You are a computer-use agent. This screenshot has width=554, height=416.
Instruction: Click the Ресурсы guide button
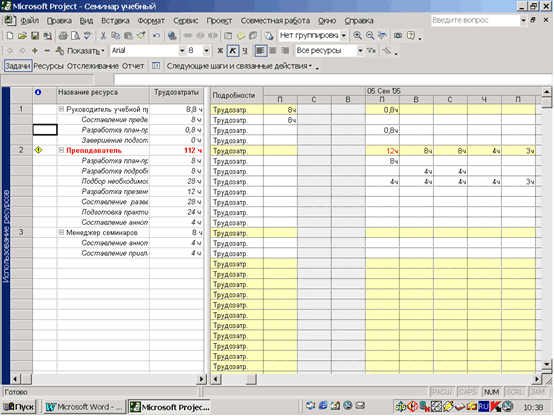48,66
